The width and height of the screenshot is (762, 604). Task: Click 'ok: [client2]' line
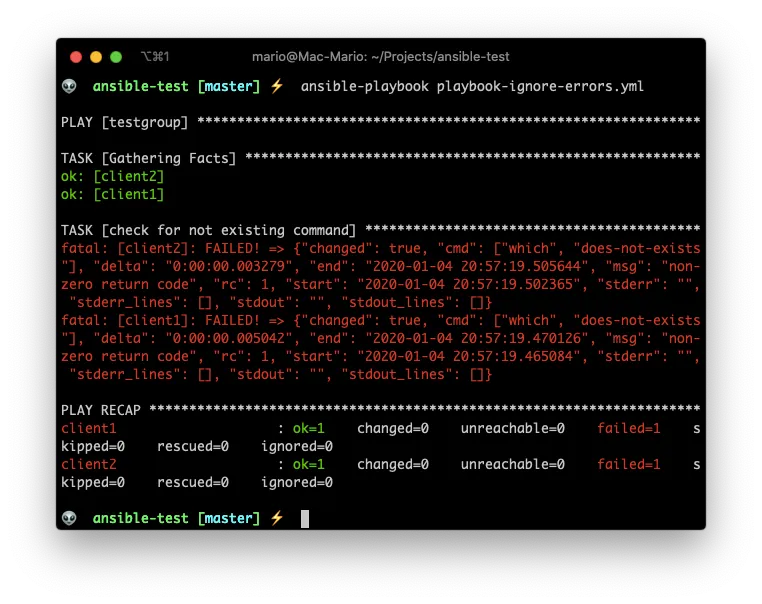112,176
